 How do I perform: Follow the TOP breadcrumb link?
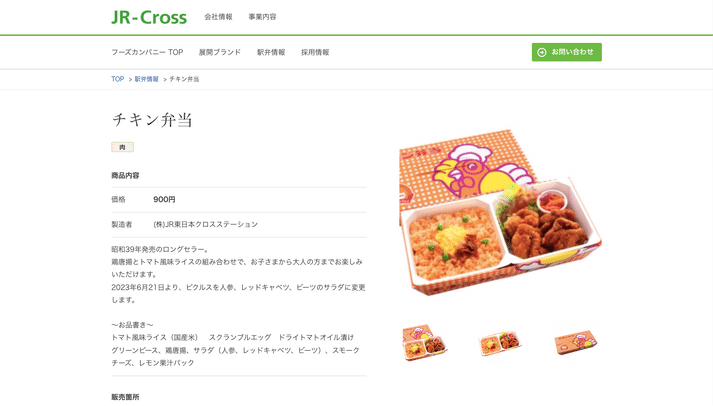point(118,79)
